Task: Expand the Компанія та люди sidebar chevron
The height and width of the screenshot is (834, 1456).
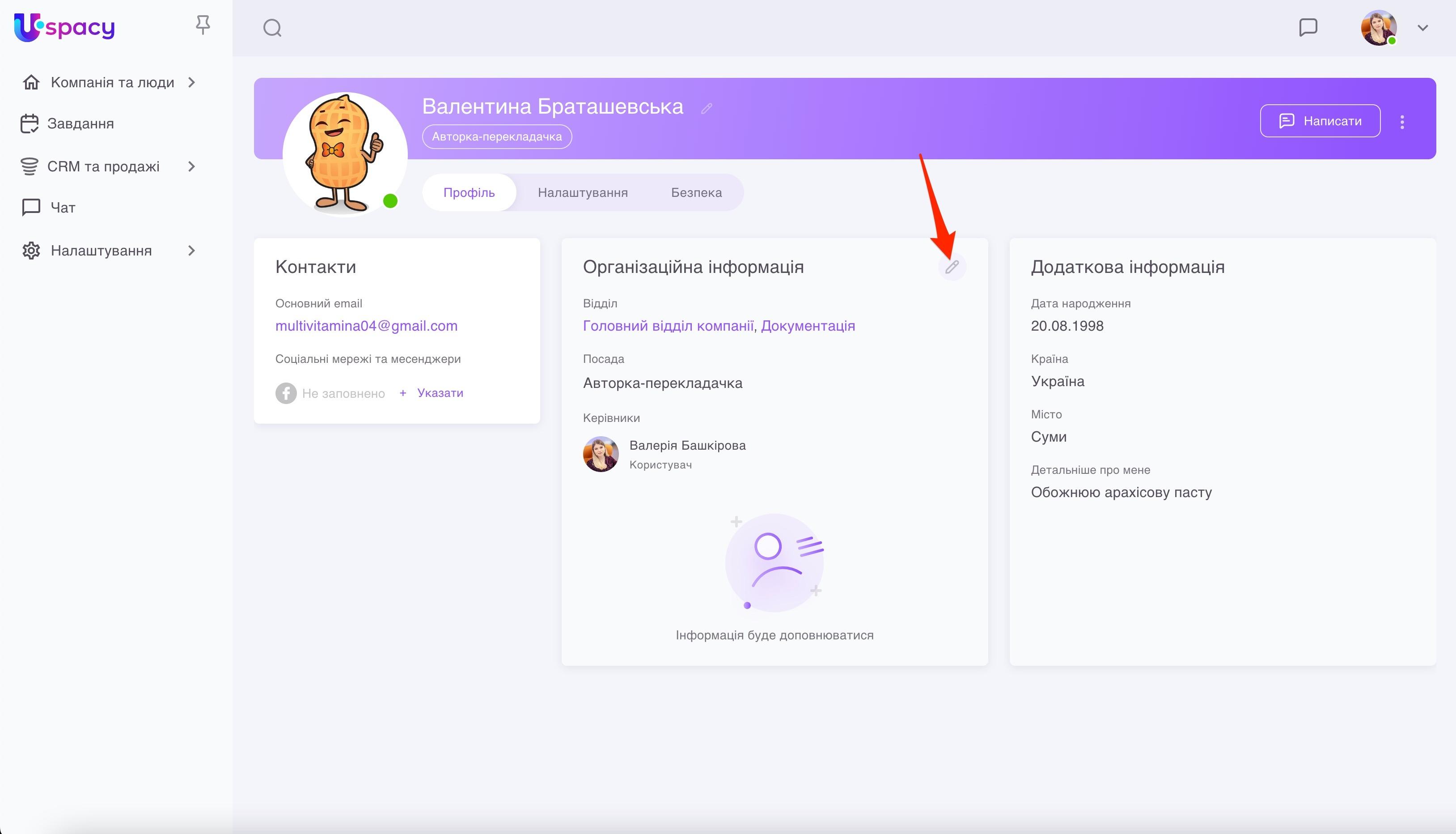Action: pos(190,82)
